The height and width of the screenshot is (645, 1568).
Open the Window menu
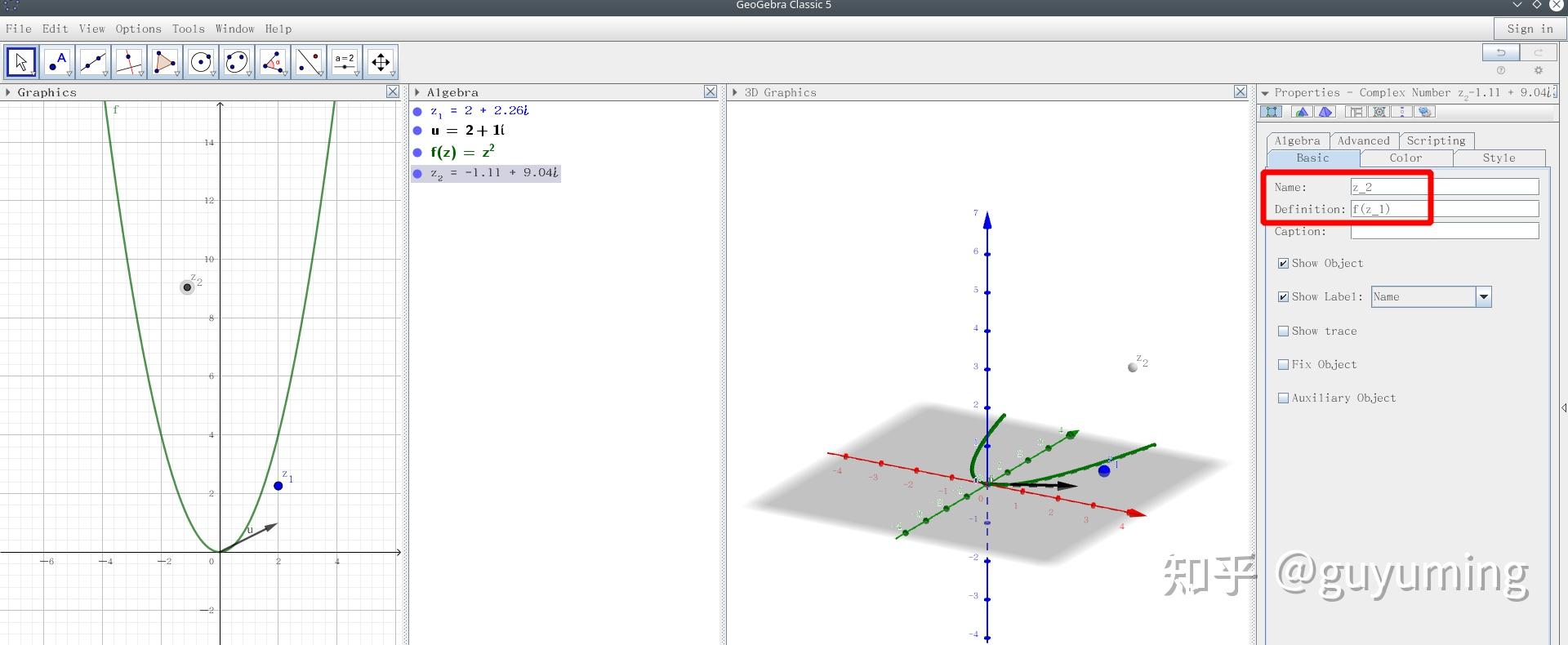[x=235, y=29]
